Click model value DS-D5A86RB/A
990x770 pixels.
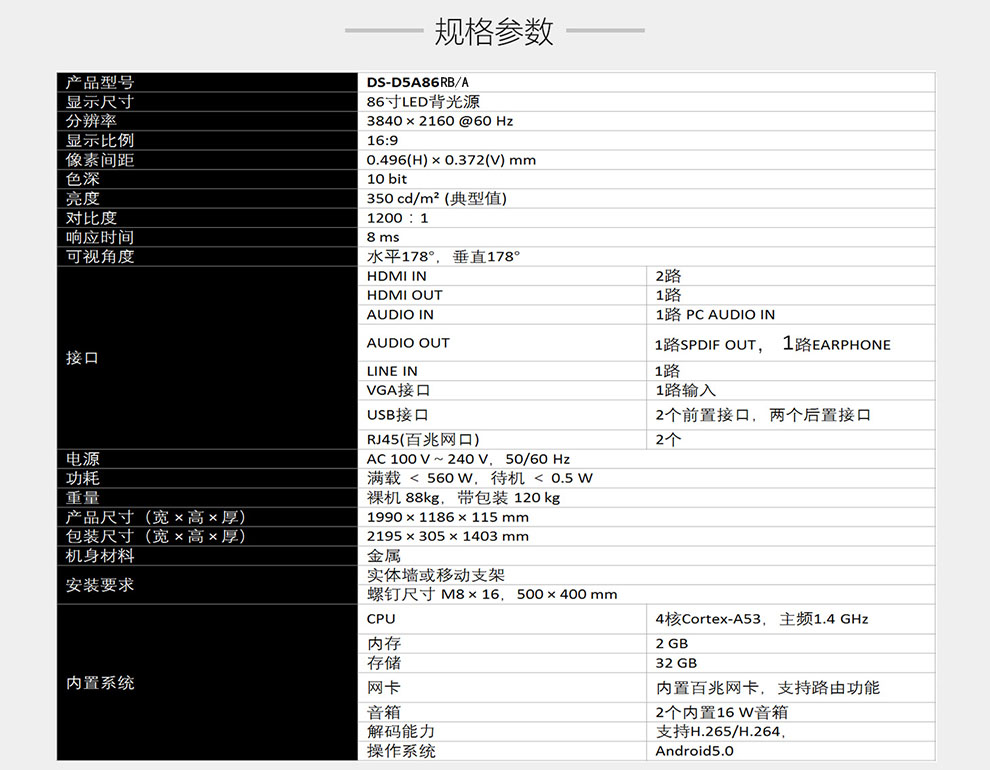417,82
